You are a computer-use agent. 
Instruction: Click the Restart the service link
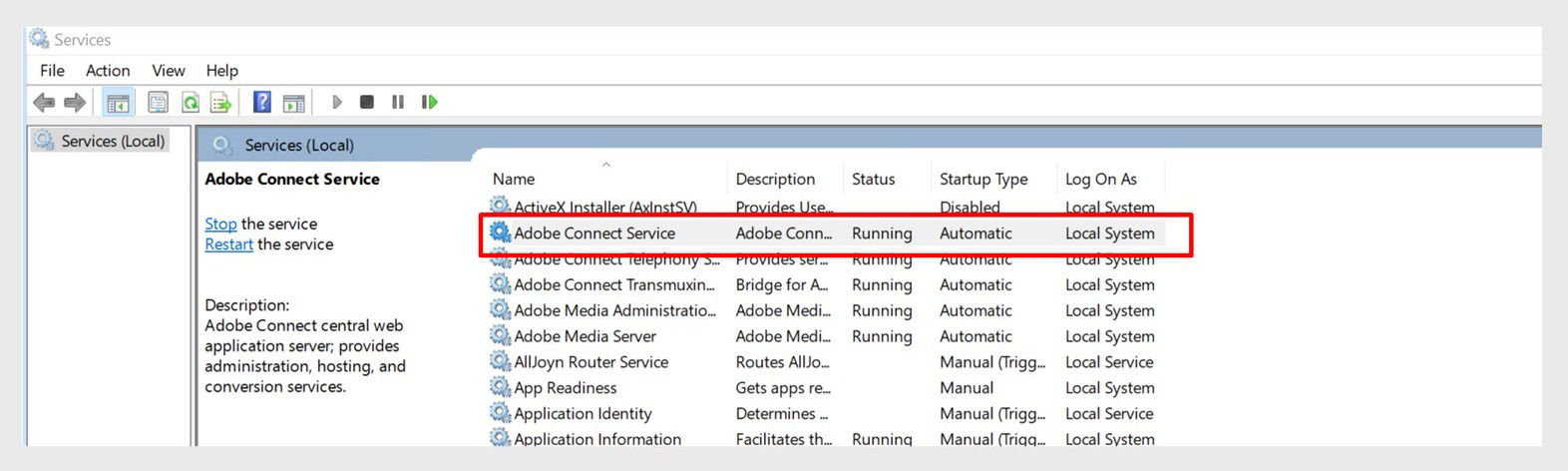[x=228, y=244]
